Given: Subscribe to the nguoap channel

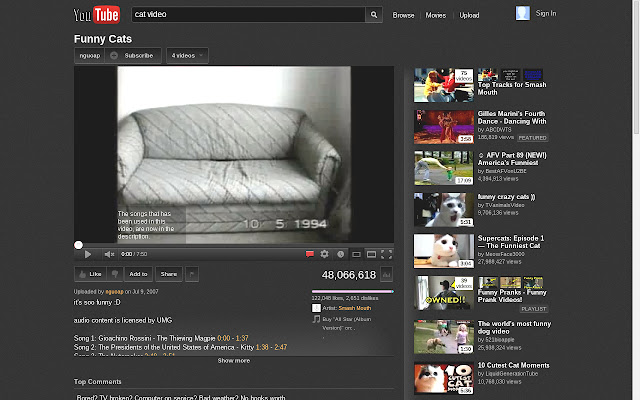Looking at the screenshot, I should [138, 55].
